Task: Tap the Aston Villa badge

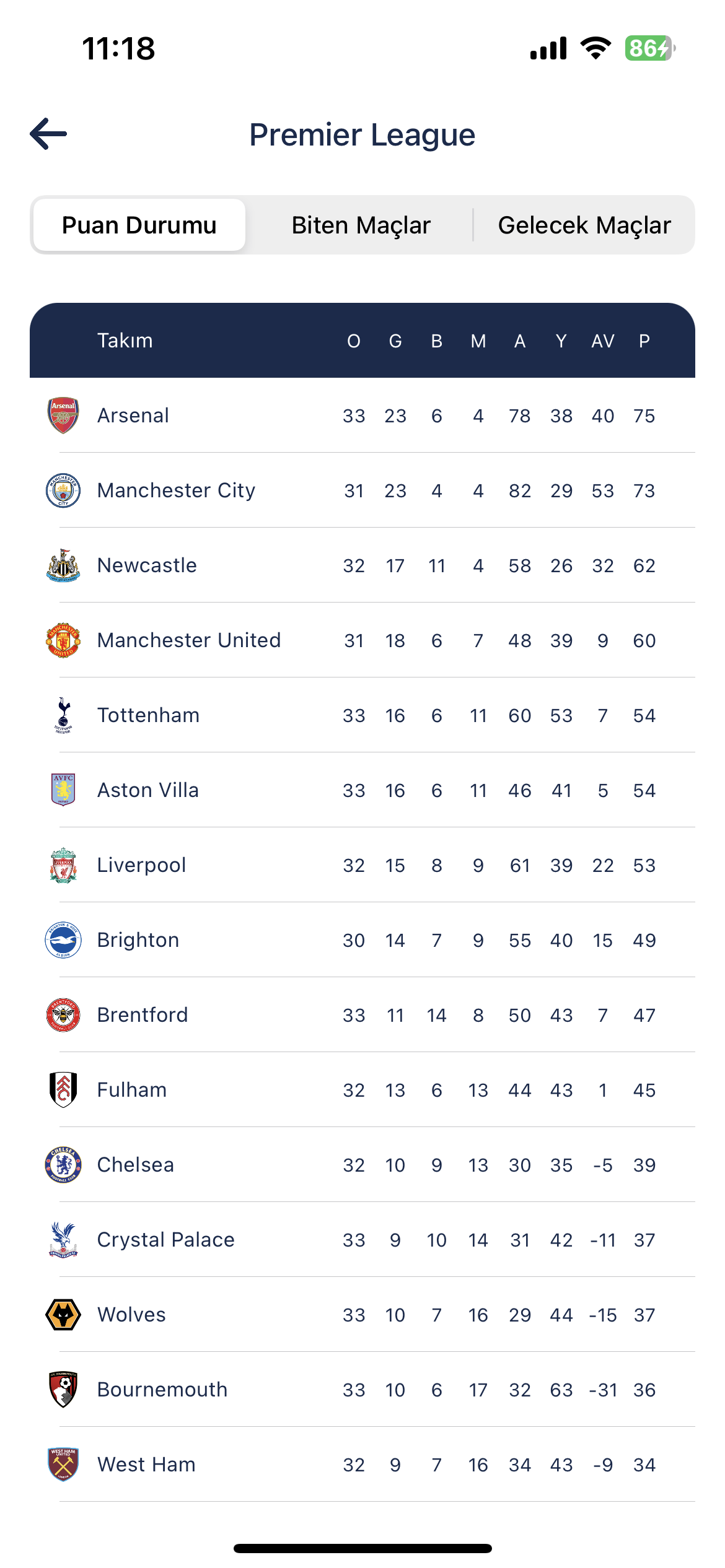Action: [x=63, y=790]
